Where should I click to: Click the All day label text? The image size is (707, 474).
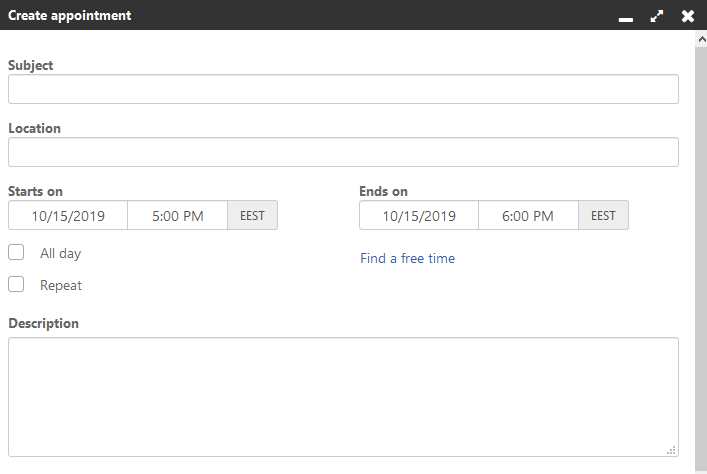point(60,253)
